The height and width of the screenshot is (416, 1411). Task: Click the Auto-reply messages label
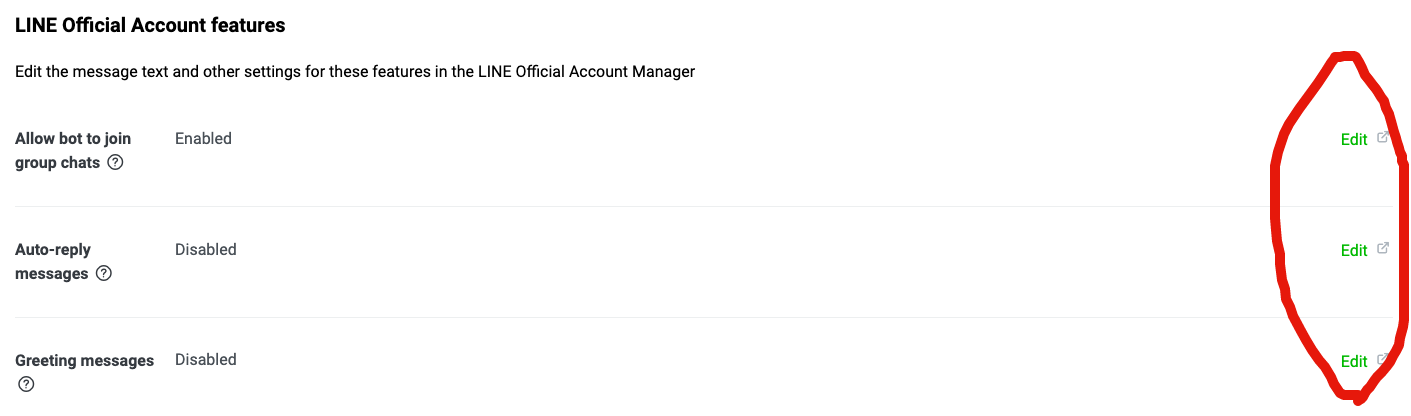63,262
